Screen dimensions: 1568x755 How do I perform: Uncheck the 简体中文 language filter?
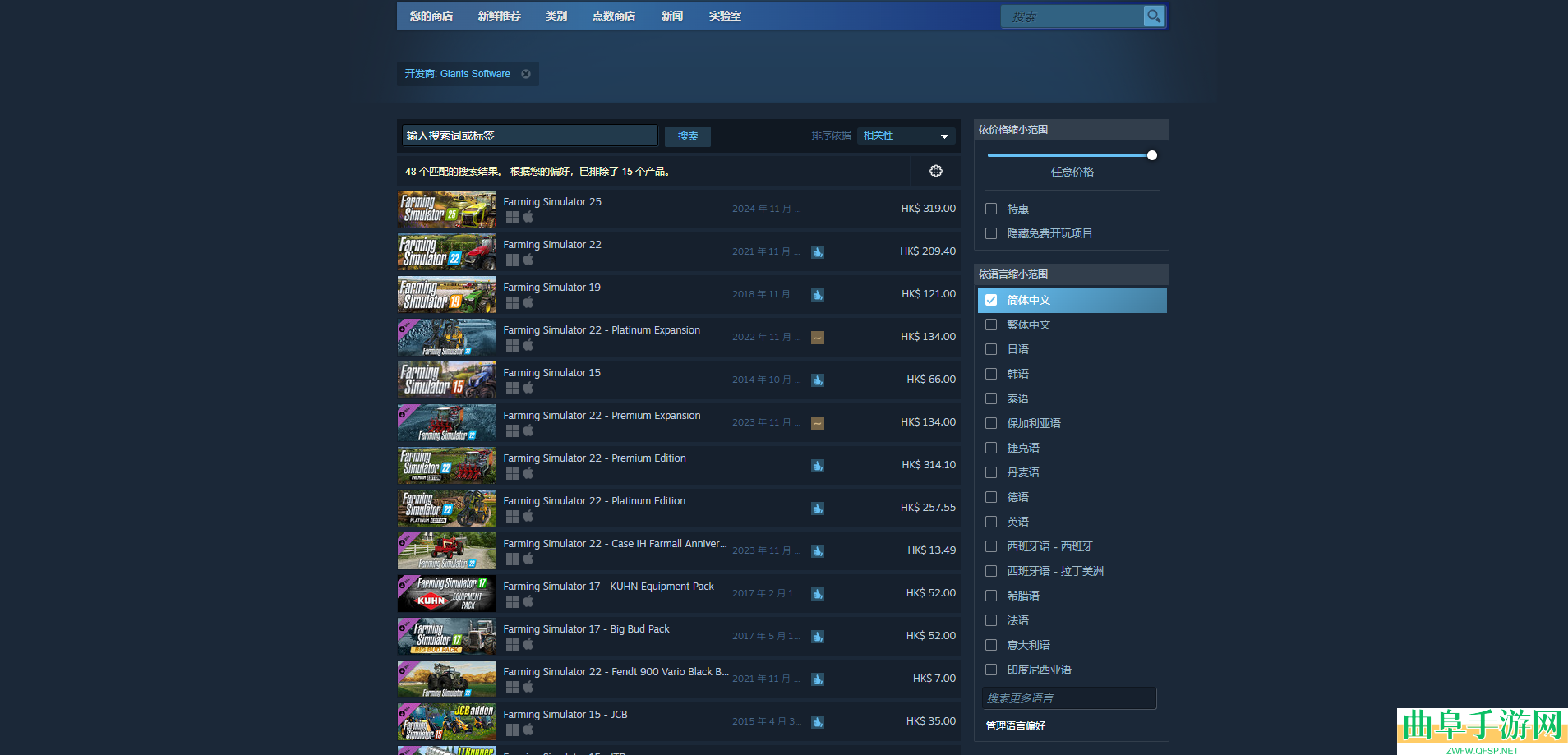(991, 300)
